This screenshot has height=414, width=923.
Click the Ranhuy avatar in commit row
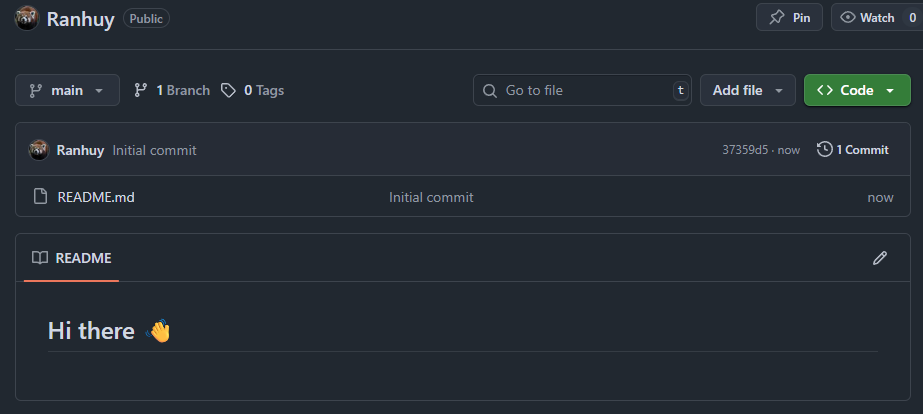(39, 150)
